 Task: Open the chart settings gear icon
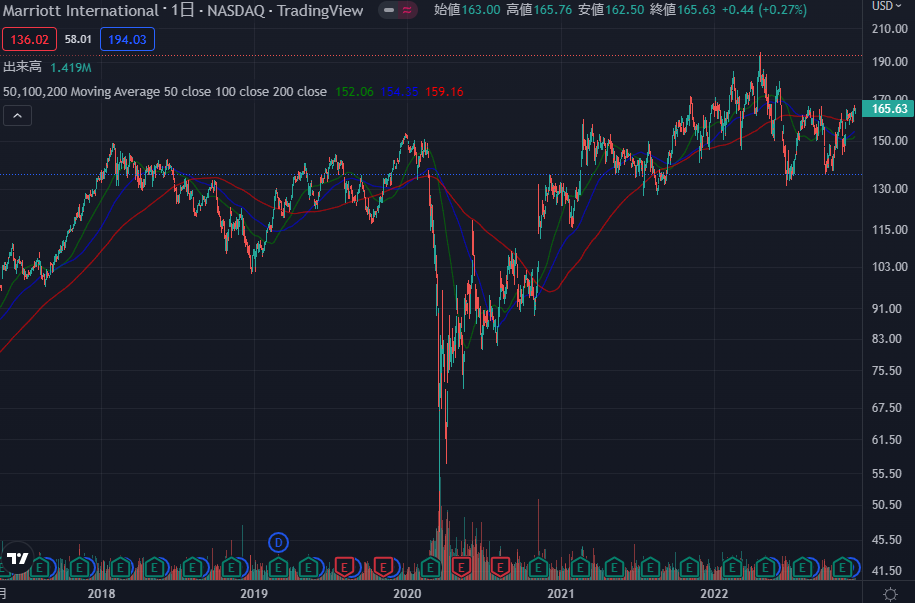pyautogui.click(x=890, y=594)
